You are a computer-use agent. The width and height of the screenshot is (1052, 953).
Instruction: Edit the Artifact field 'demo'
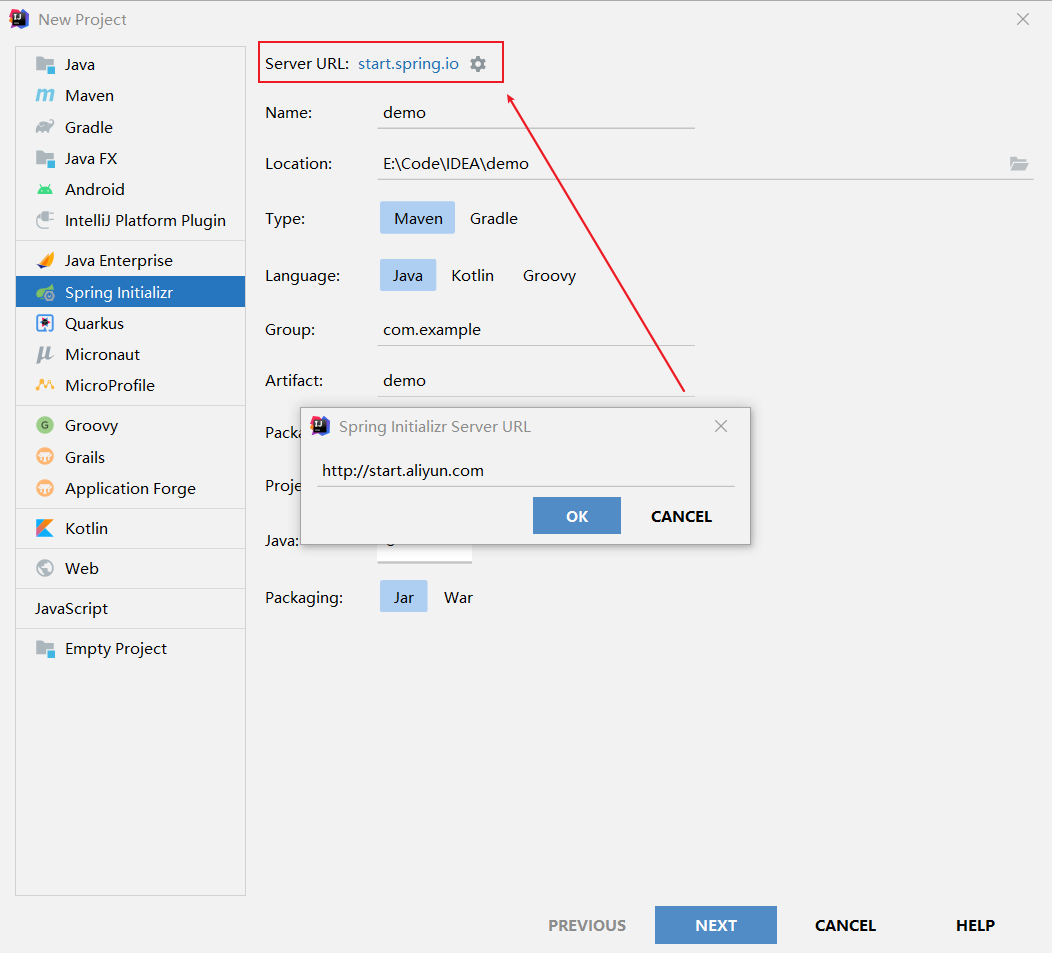tap(535, 381)
